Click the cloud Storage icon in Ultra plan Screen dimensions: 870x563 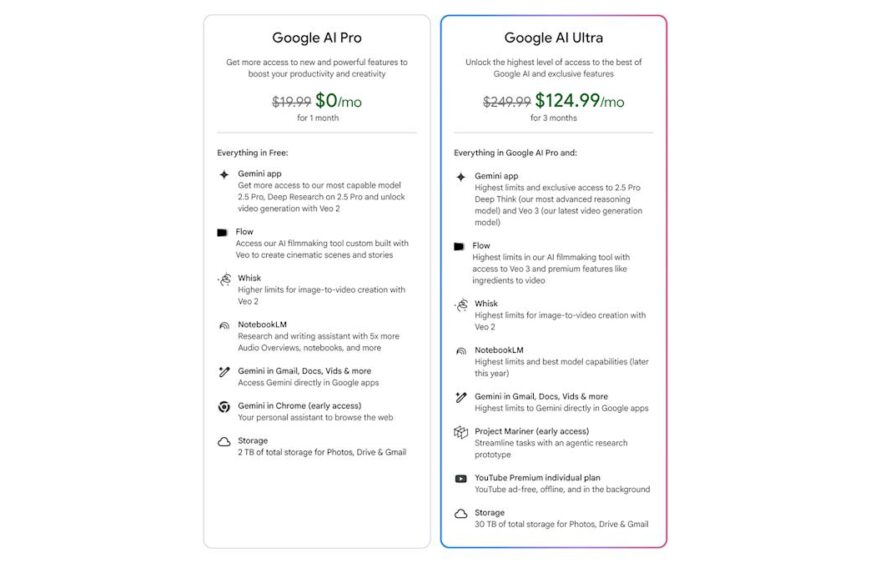click(461, 514)
